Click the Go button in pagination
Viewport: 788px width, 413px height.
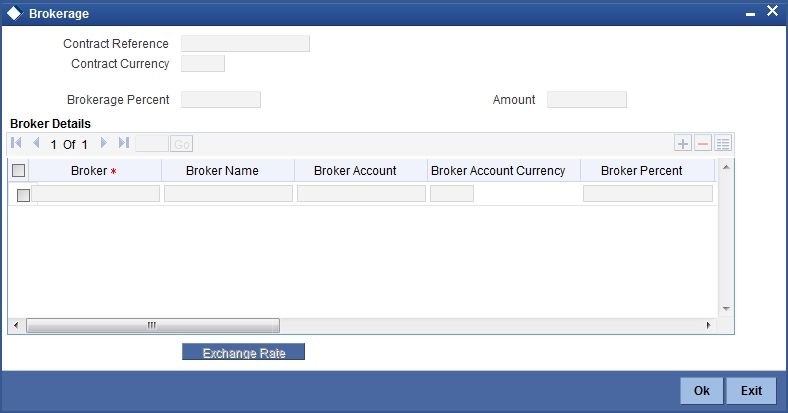pyautogui.click(x=181, y=144)
